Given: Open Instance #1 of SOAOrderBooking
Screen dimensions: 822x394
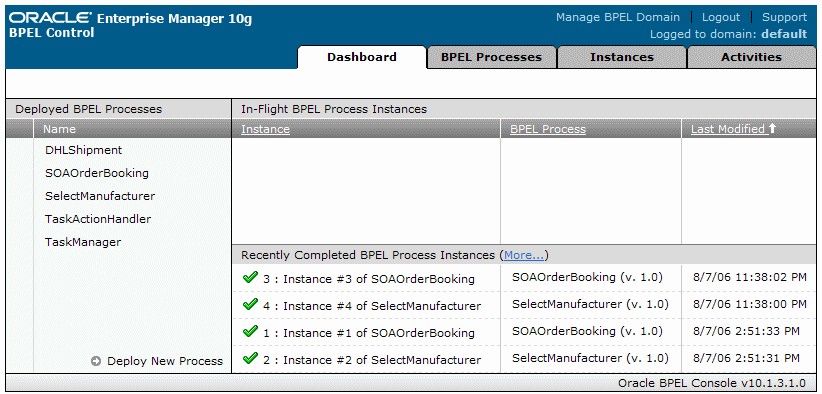Looking at the screenshot, I should pyautogui.click(x=369, y=333).
